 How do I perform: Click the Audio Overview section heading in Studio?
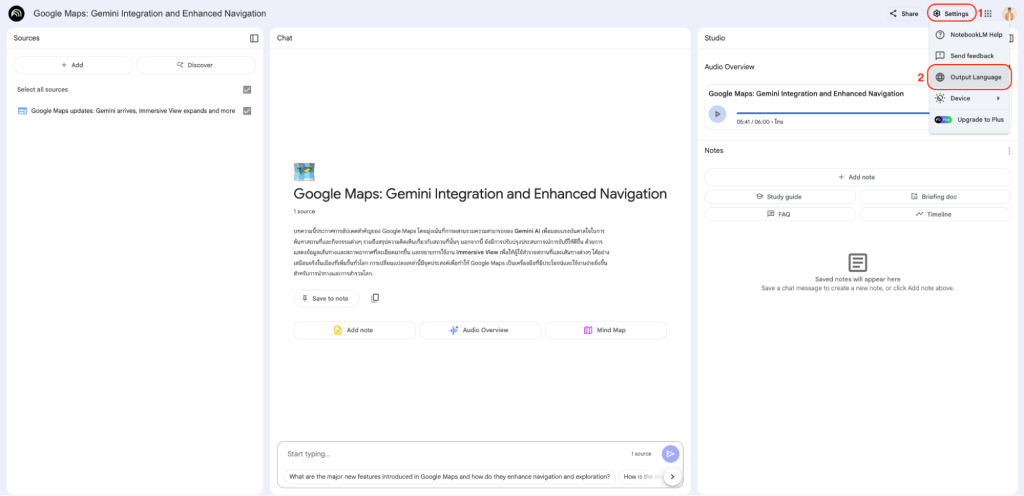click(x=729, y=67)
